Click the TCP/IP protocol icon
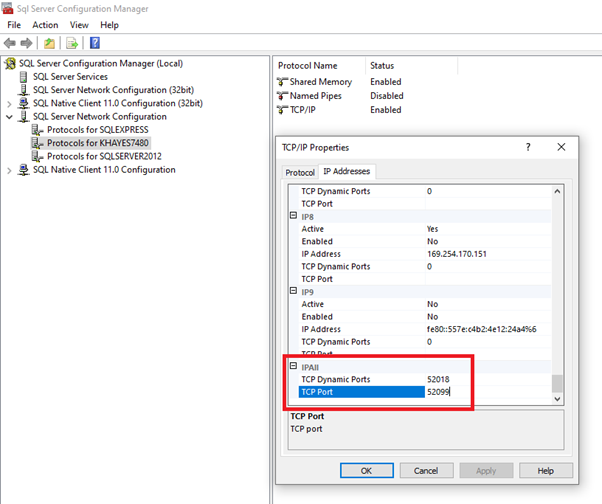 tap(282, 110)
